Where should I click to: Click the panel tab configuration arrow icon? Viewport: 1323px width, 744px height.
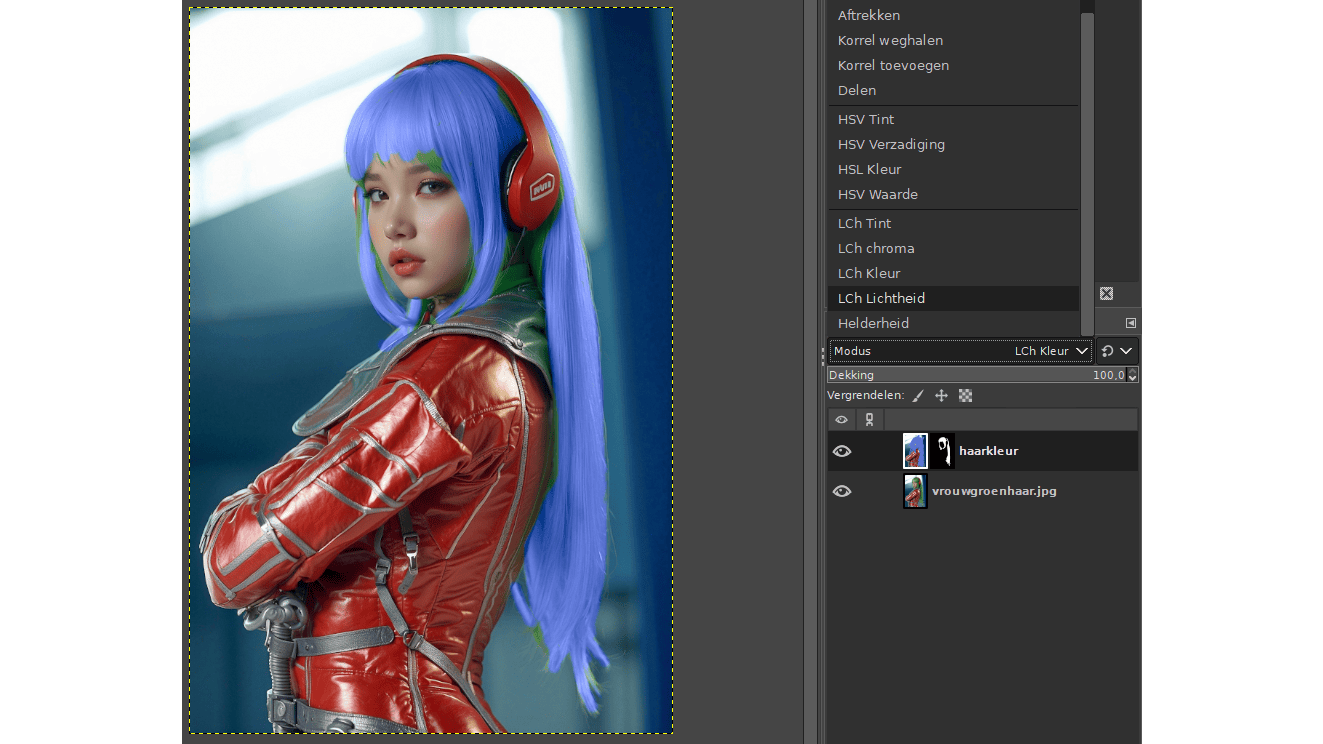point(1130,323)
